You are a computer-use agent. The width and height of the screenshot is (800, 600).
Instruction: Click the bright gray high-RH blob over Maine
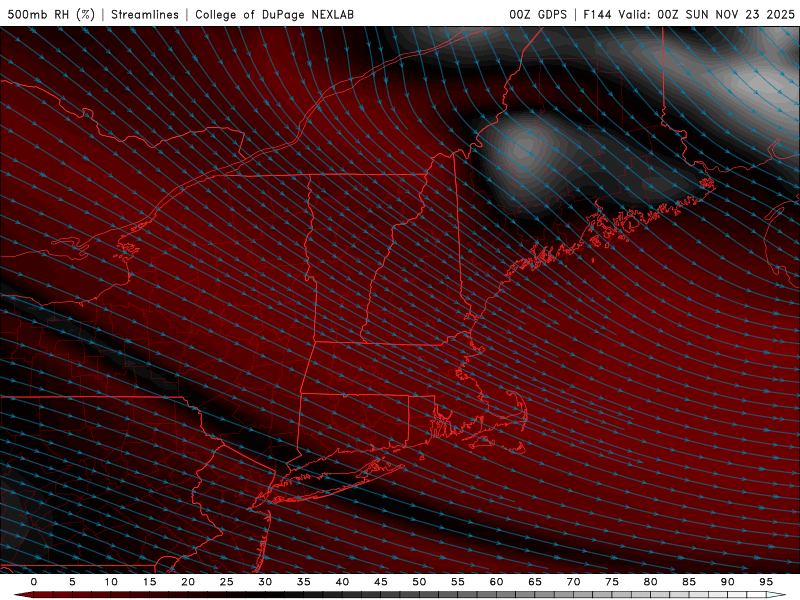pyautogui.click(x=526, y=151)
